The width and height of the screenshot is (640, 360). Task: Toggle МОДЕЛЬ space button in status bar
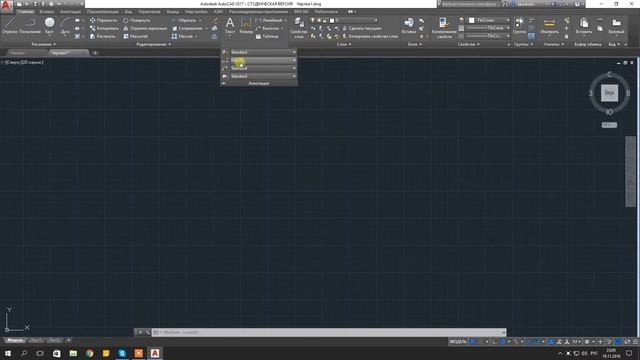coord(458,342)
